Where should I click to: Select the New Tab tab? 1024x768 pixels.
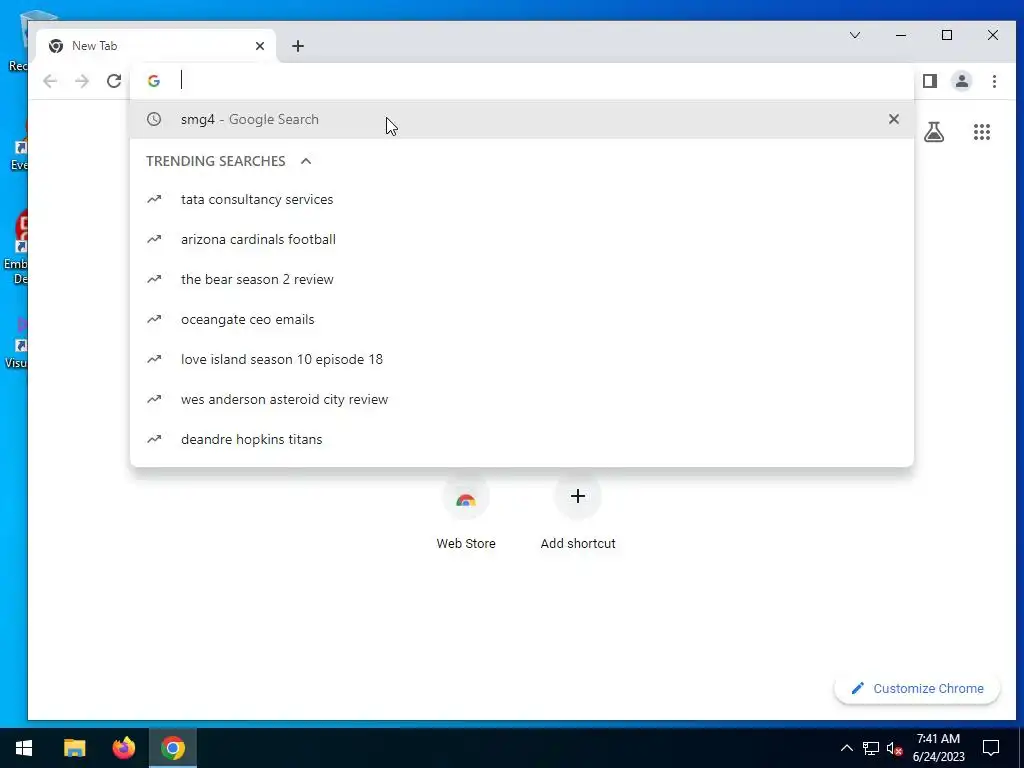[157, 46]
